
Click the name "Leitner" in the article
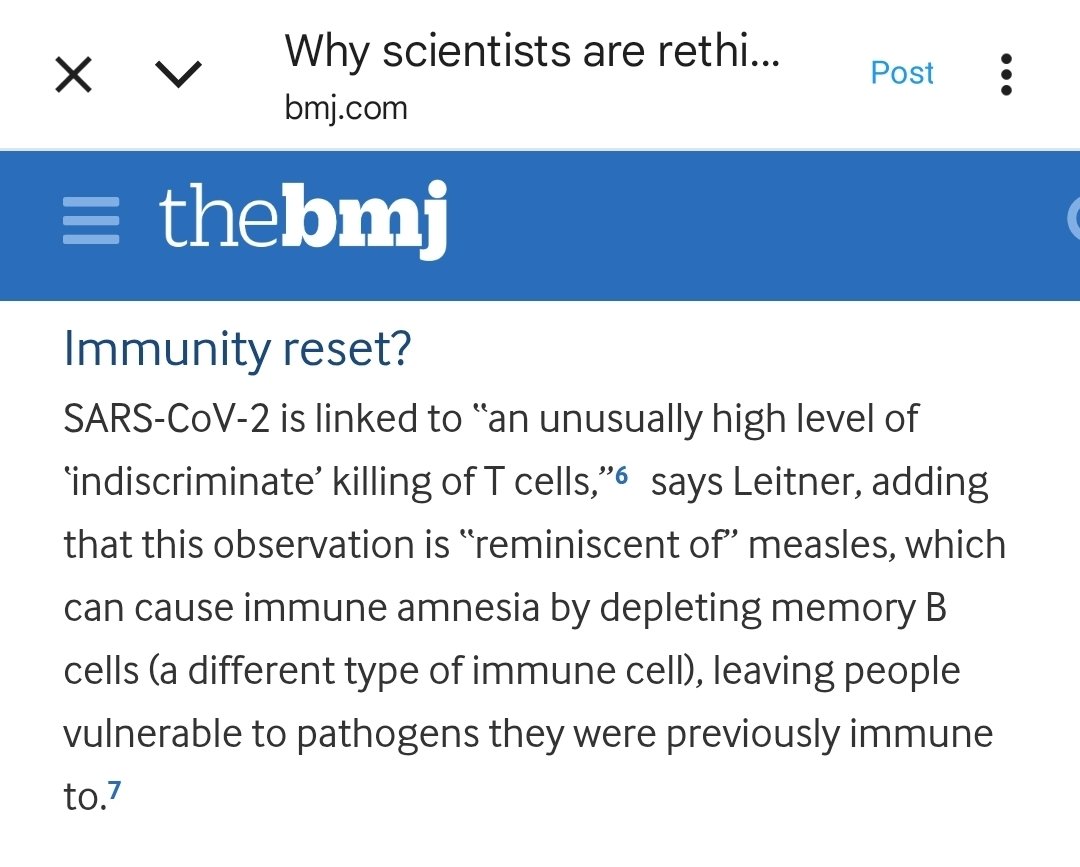(791, 483)
